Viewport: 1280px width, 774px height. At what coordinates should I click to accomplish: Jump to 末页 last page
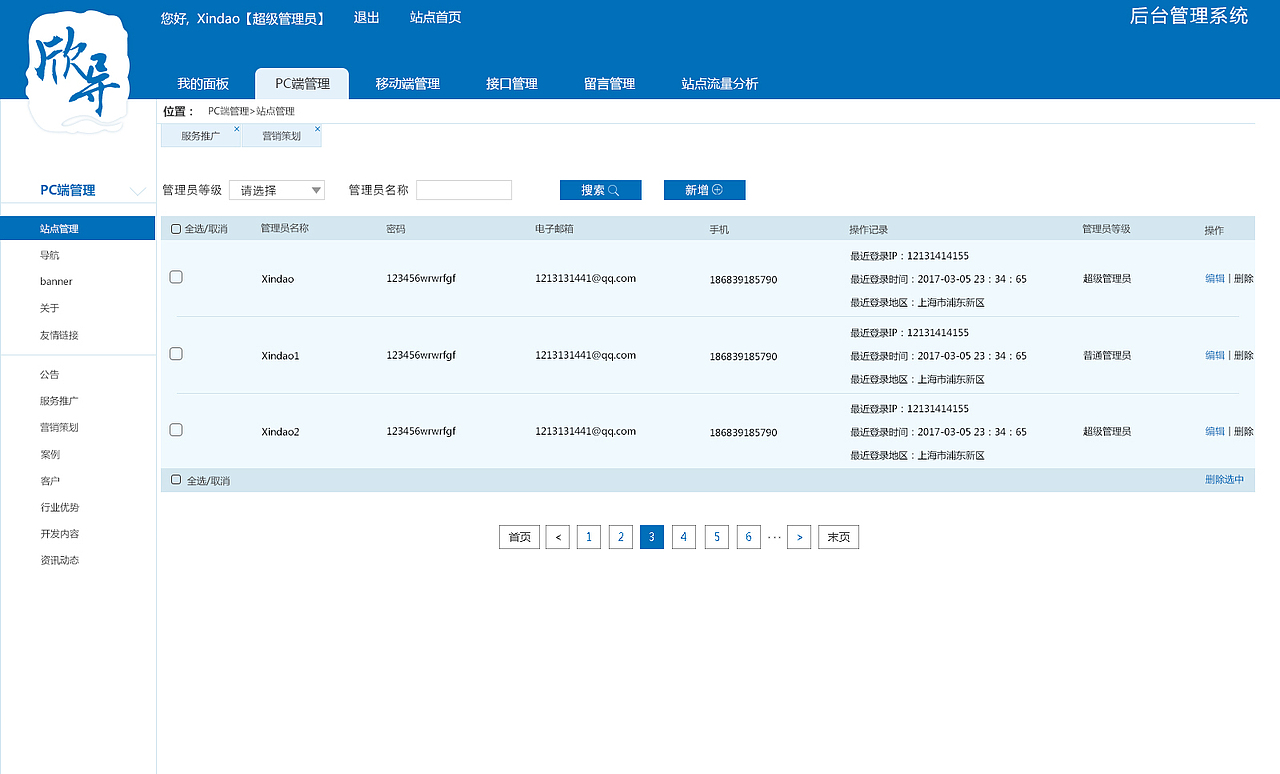click(839, 537)
